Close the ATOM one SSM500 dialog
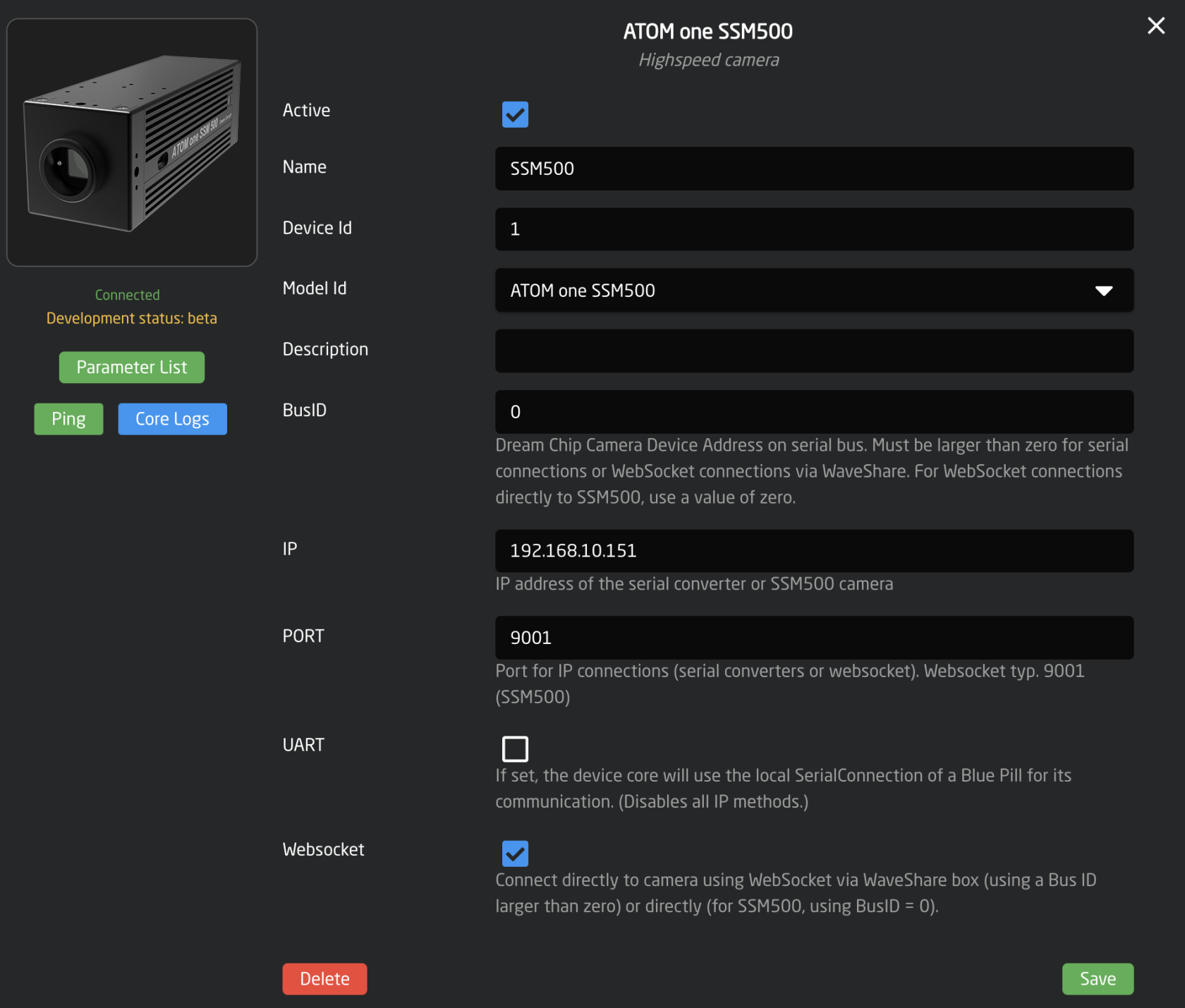The image size is (1185, 1008). point(1155,26)
